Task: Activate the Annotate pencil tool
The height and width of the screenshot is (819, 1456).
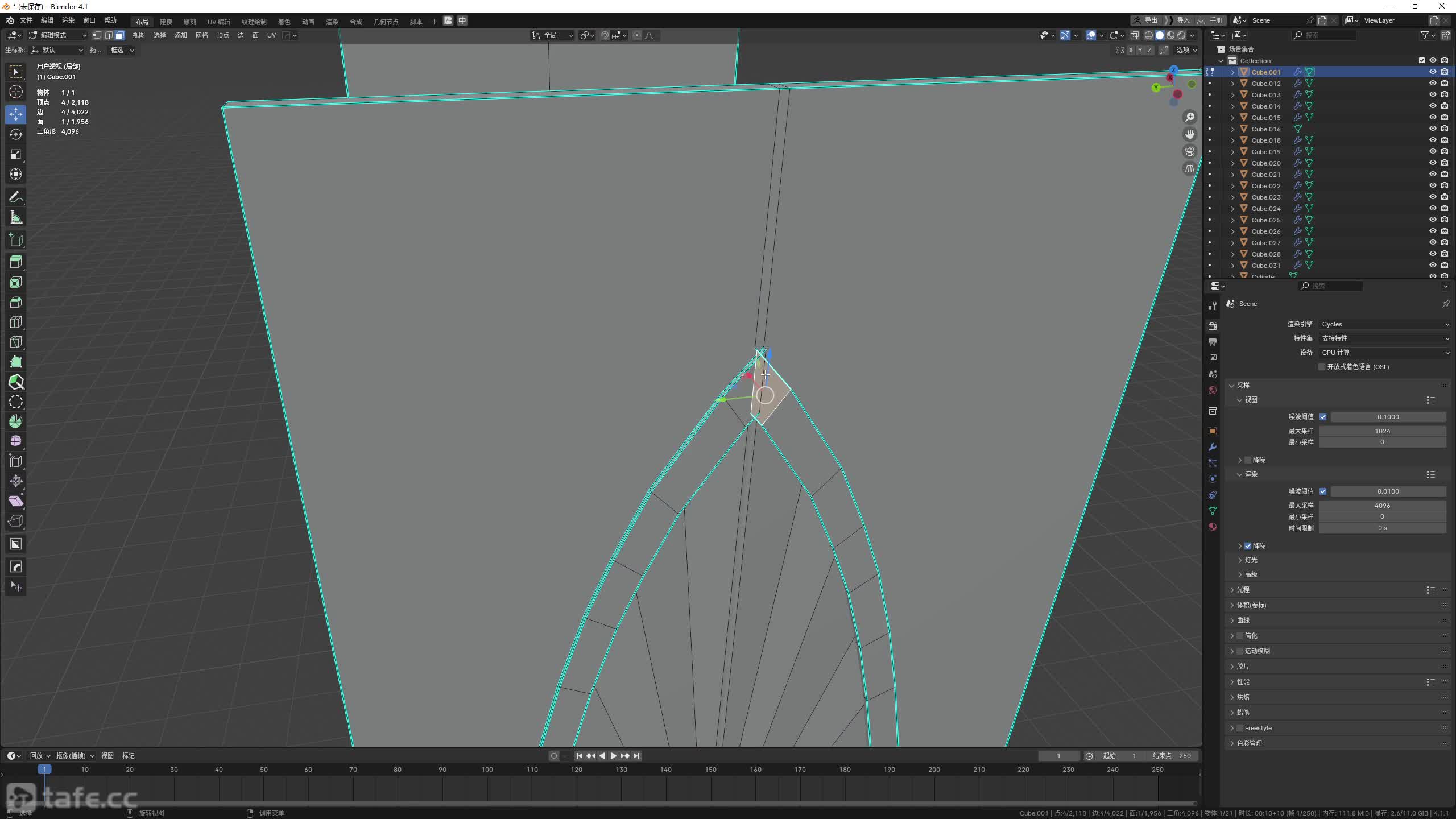Action: 16,197
